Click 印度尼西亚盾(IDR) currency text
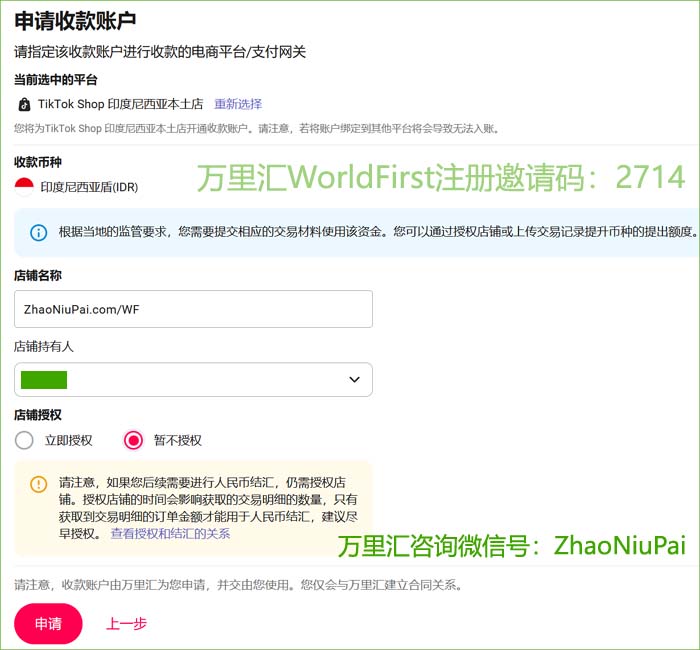This screenshot has width=700, height=650. (89, 187)
